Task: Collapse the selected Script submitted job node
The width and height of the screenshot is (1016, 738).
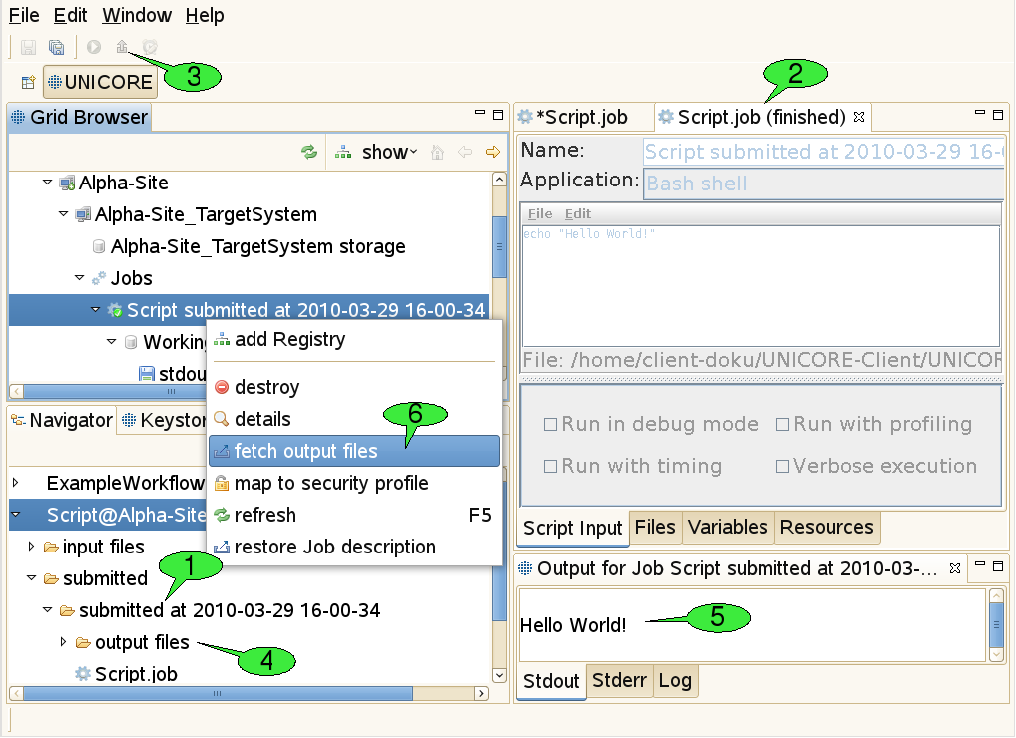Action: pos(96,310)
